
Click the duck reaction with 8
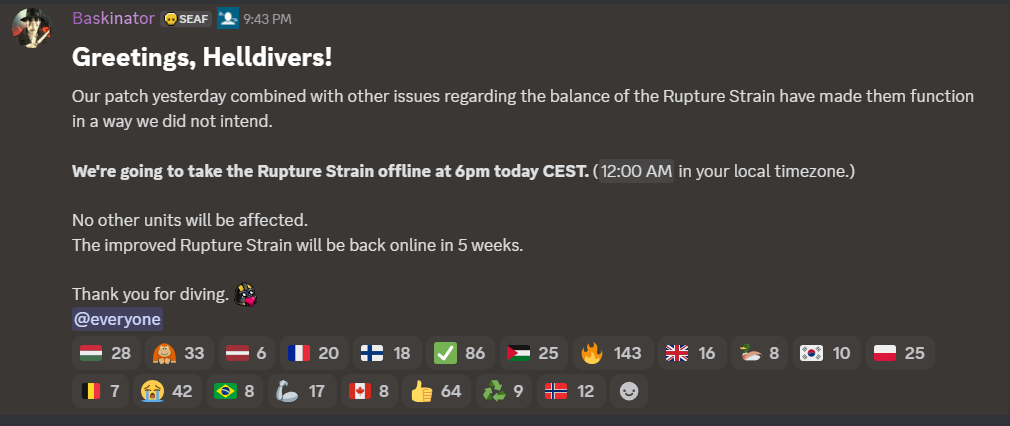tap(759, 353)
